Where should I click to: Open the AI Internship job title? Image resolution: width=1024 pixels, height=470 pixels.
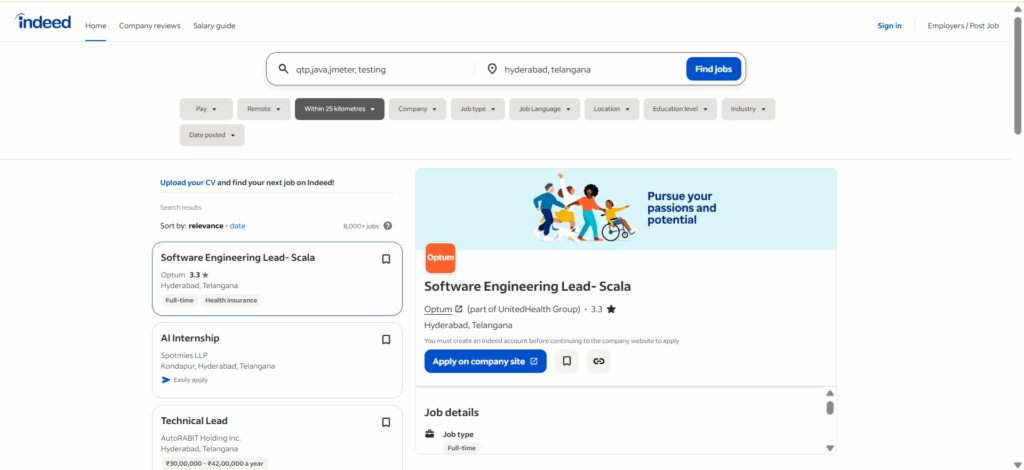click(x=190, y=338)
